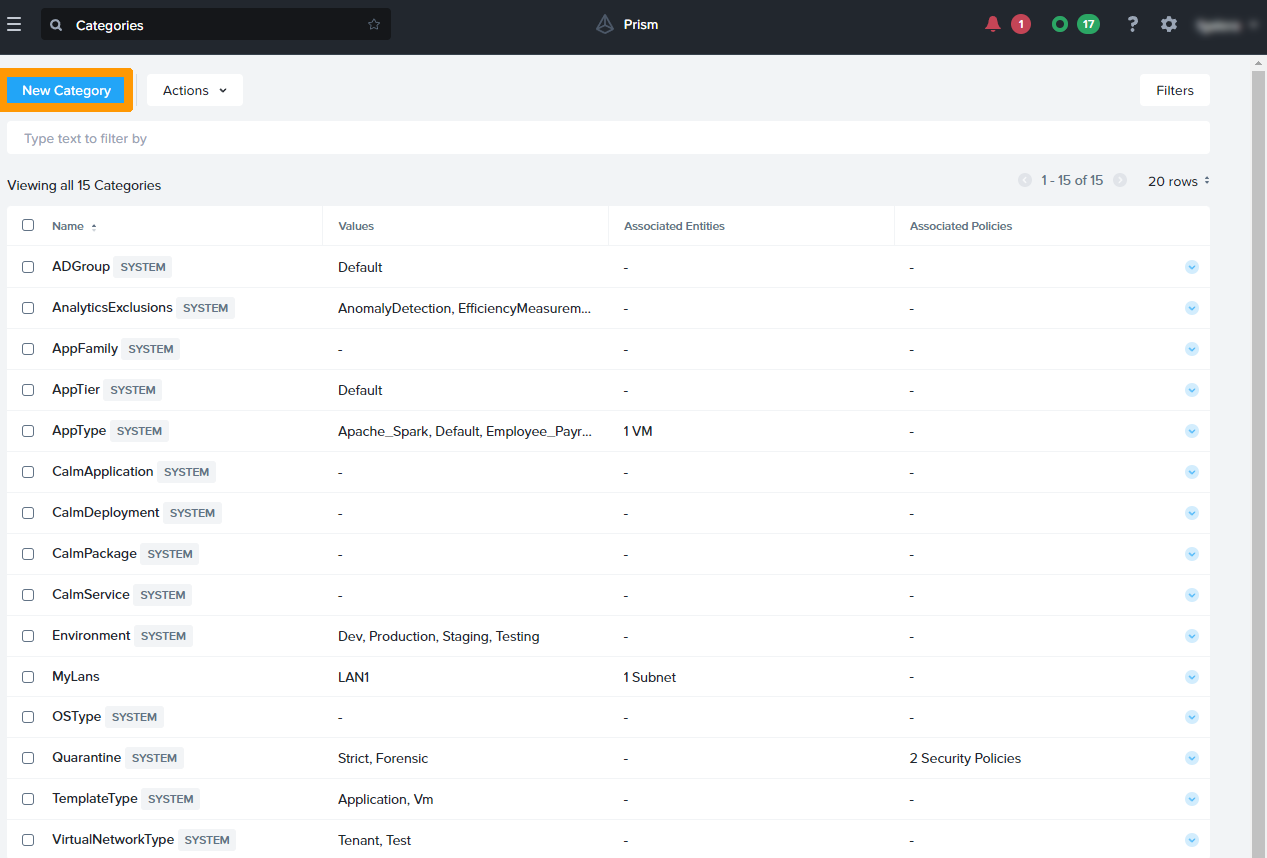This screenshot has width=1267, height=858.
Task: Open the green tasks status circle
Action: pos(1060,24)
